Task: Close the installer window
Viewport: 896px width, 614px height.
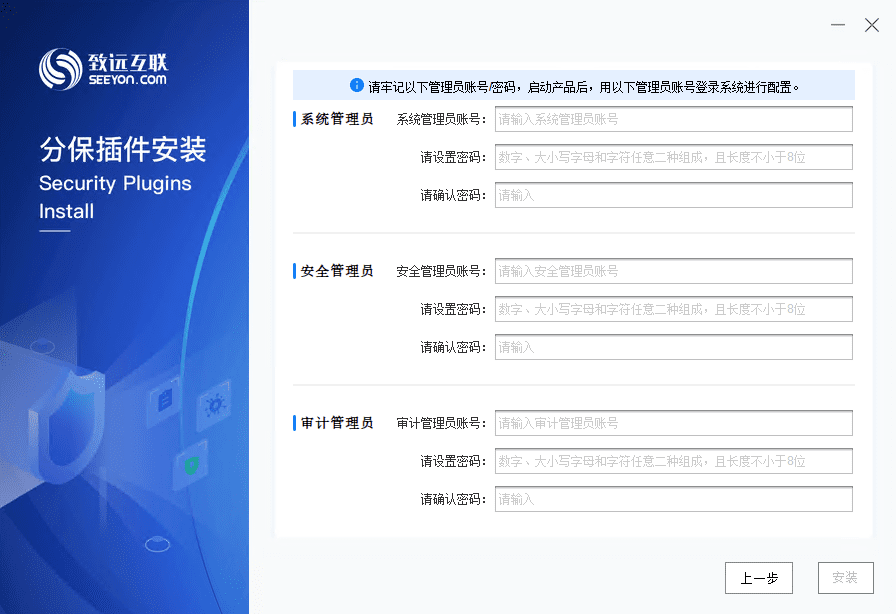Action: 871,25
